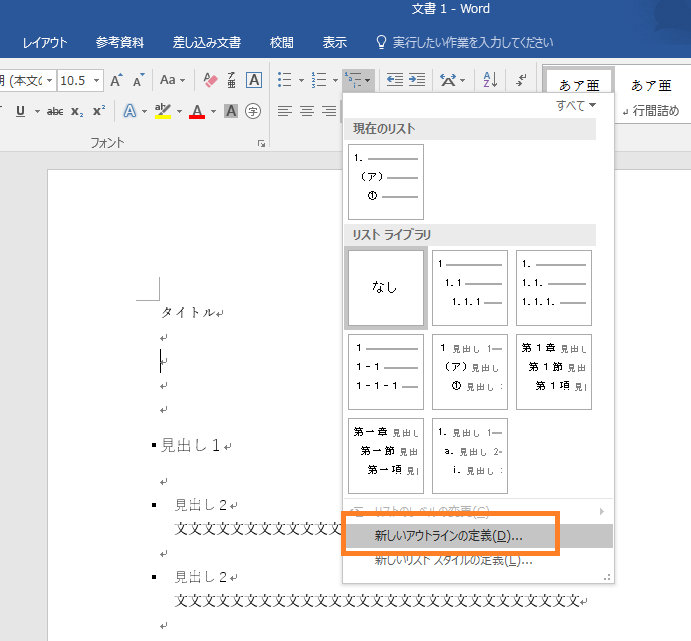Open underline style dropdown arrow

coord(37,111)
